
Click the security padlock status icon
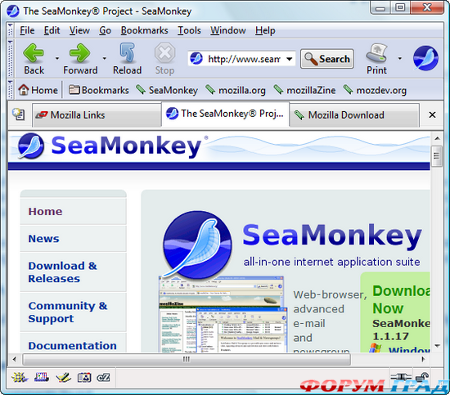422,377
